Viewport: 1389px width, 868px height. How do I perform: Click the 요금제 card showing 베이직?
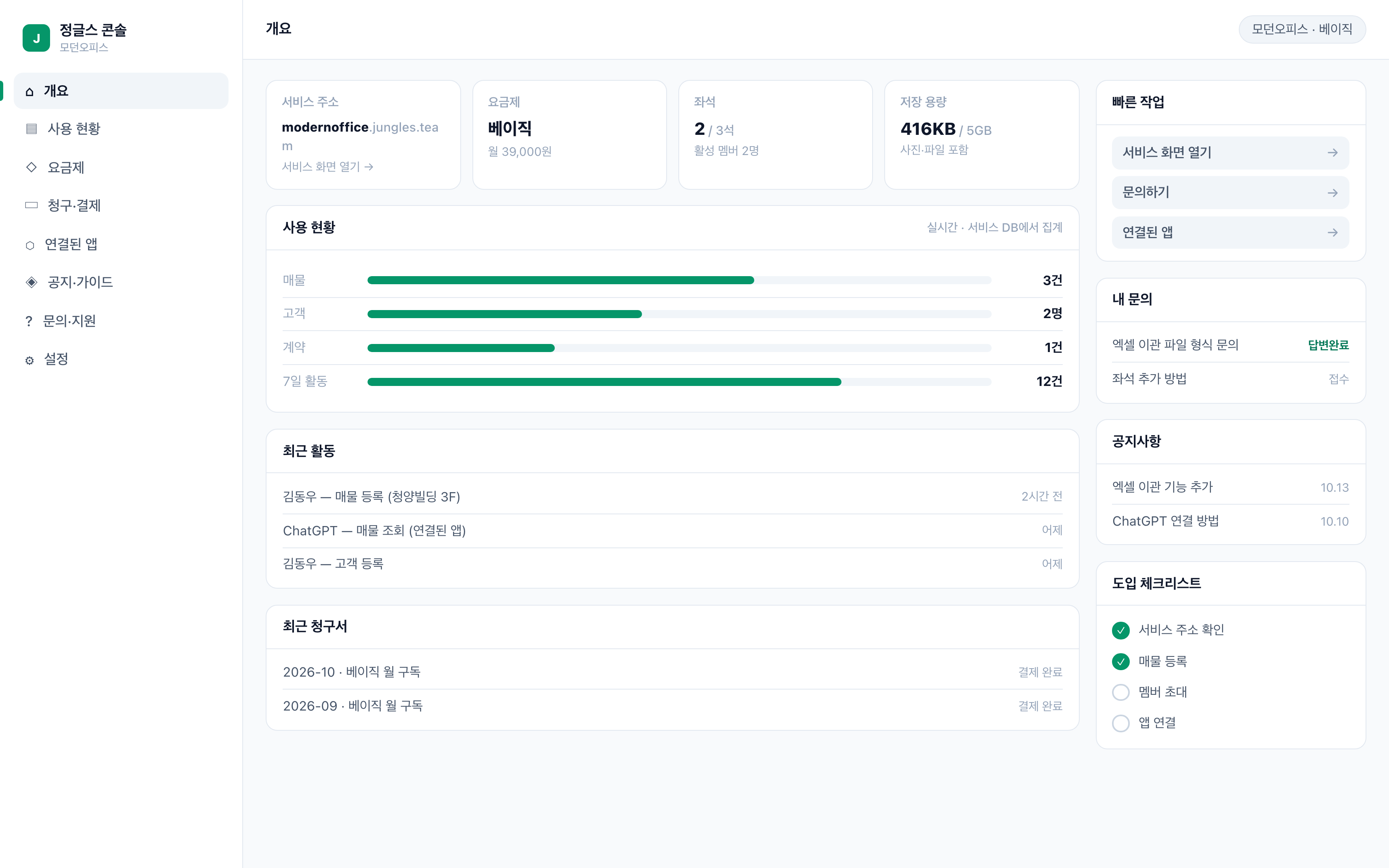point(569,135)
